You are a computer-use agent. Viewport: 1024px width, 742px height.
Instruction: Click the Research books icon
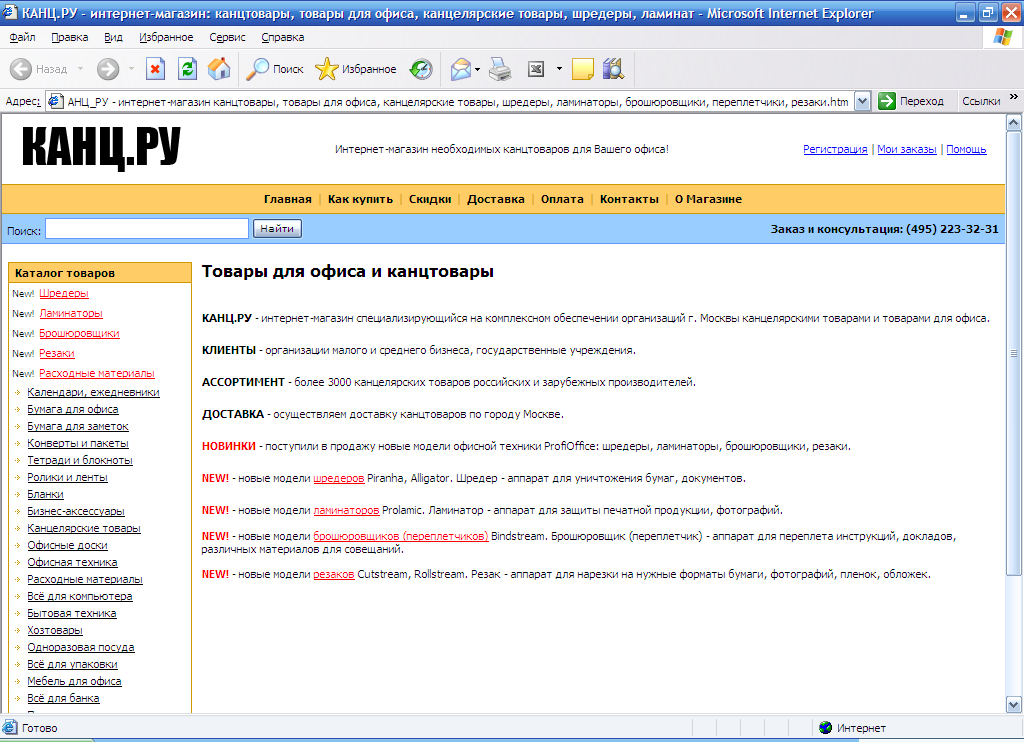(x=614, y=69)
